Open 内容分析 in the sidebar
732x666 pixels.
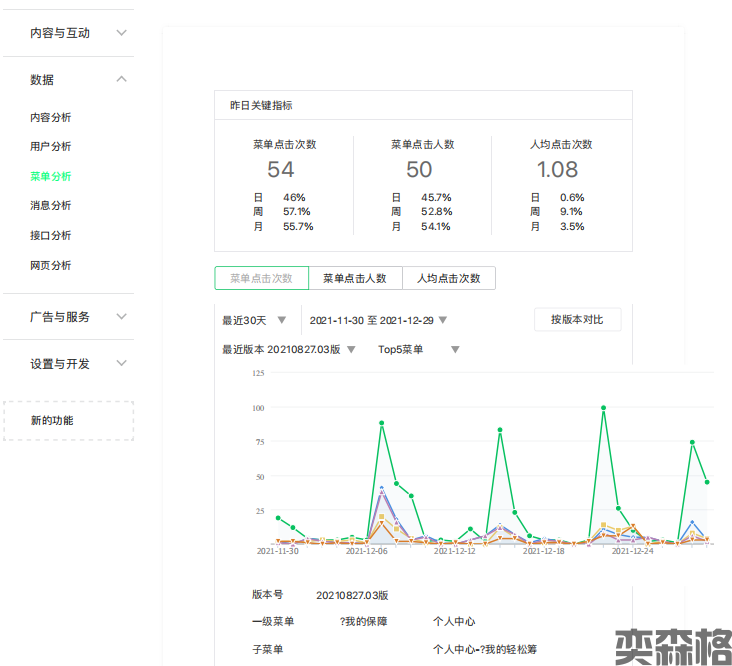51,118
